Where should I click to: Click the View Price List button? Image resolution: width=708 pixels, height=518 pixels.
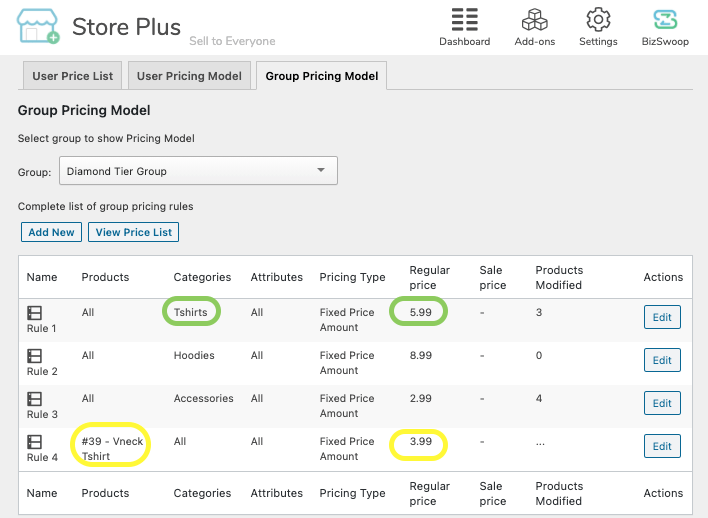pyautogui.click(x=134, y=232)
